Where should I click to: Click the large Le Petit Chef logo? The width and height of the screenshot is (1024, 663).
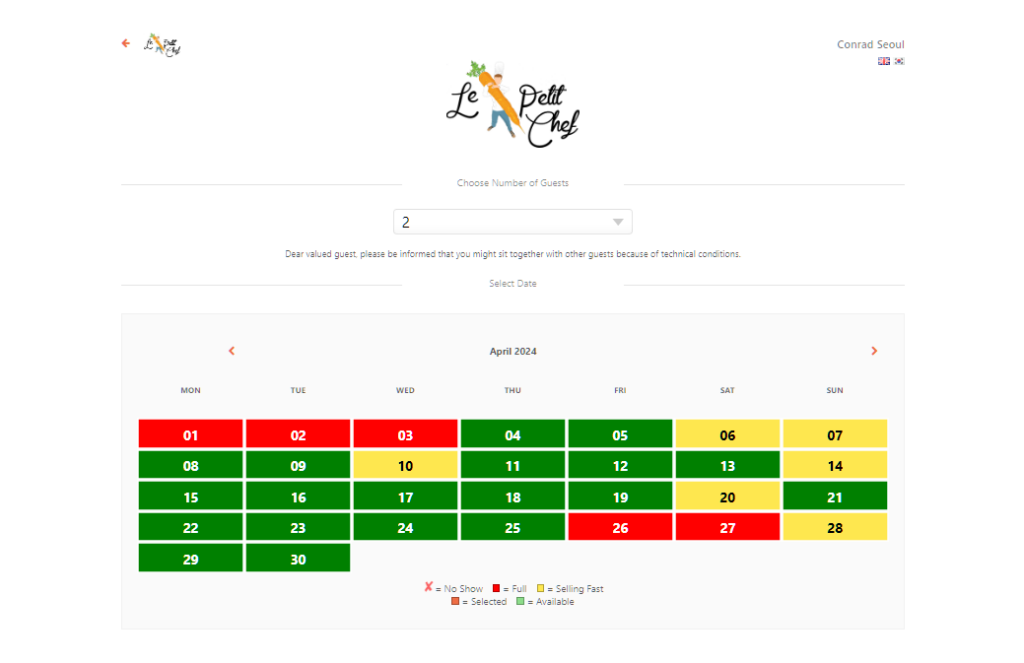[x=513, y=104]
